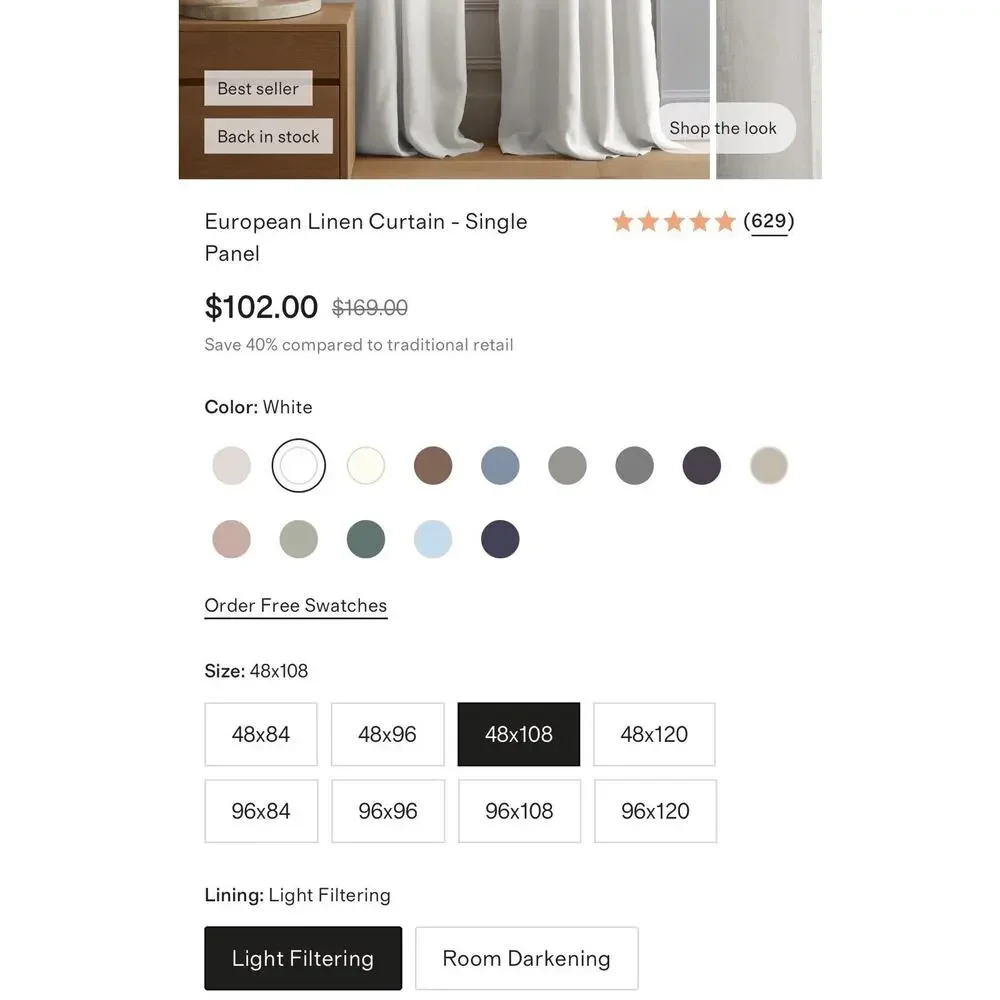
Task: Open the Order Free Swatches link
Action: point(296,606)
